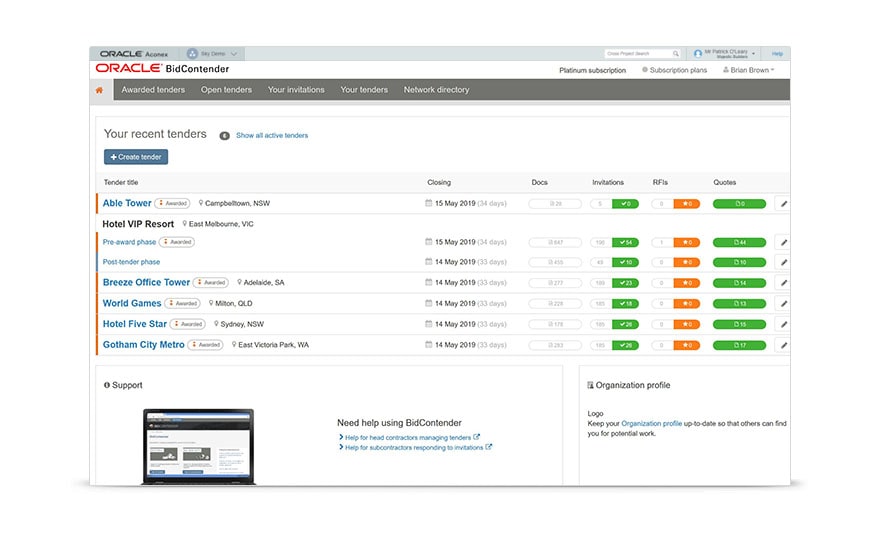Image resolution: width=880 pixels, height=533 pixels.
Task: Click the Tender title column header
Action: point(121,182)
